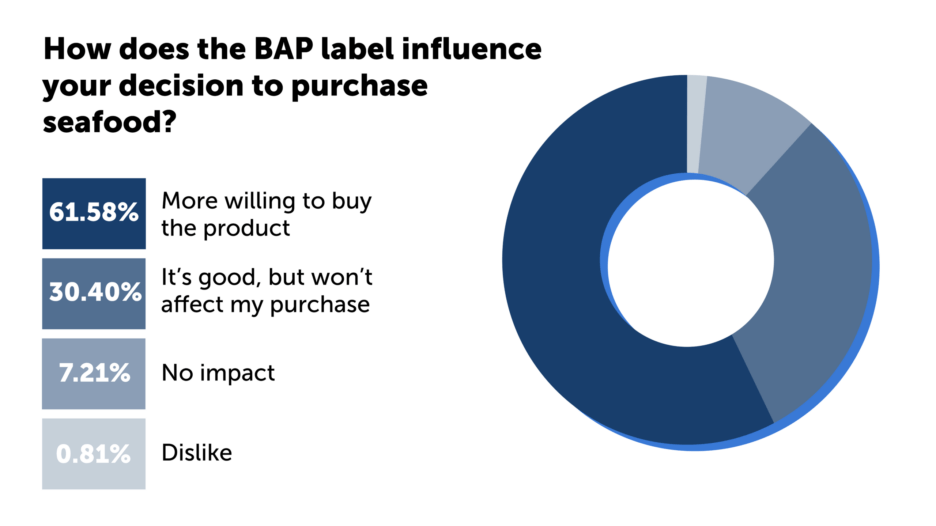Select the 7.21% legend swatch
Screen dimensions: 936x526
pyautogui.click(x=94, y=373)
